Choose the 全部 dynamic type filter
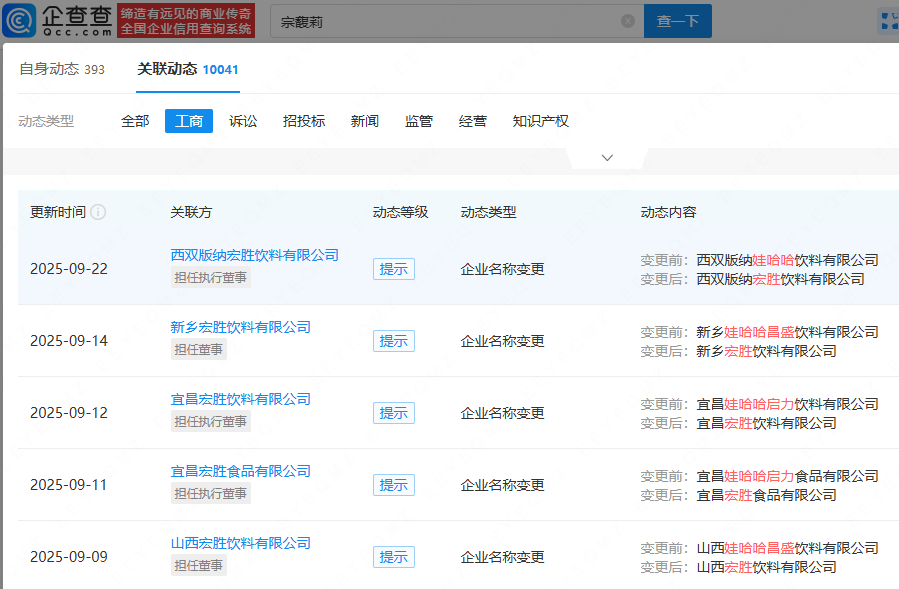Viewport: 899px width, 589px height. point(135,121)
